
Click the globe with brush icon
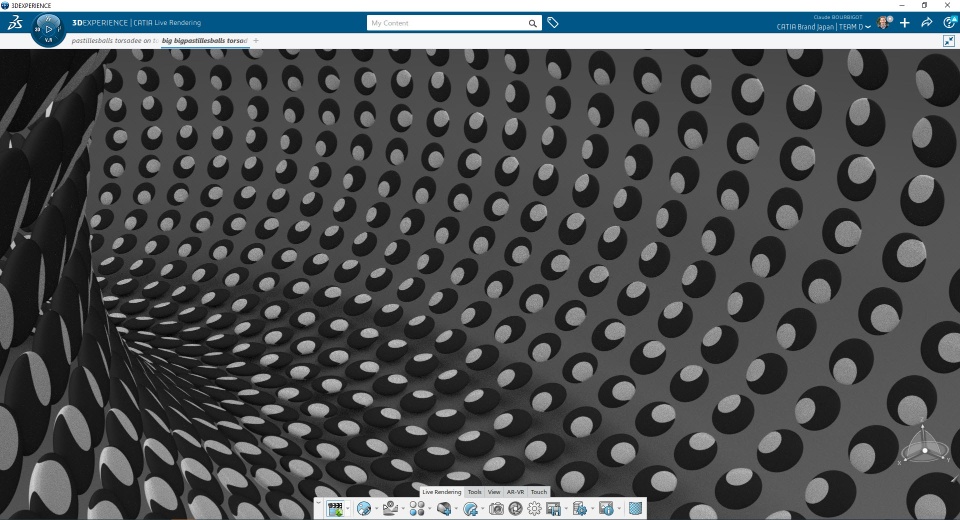click(364, 508)
